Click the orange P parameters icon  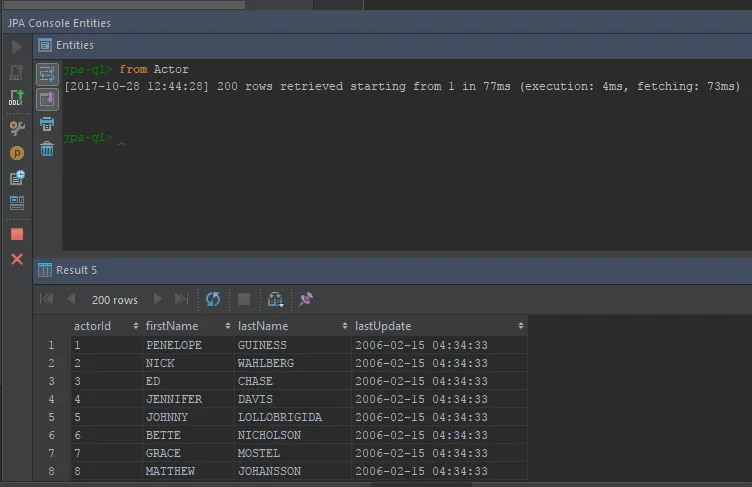(17, 153)
